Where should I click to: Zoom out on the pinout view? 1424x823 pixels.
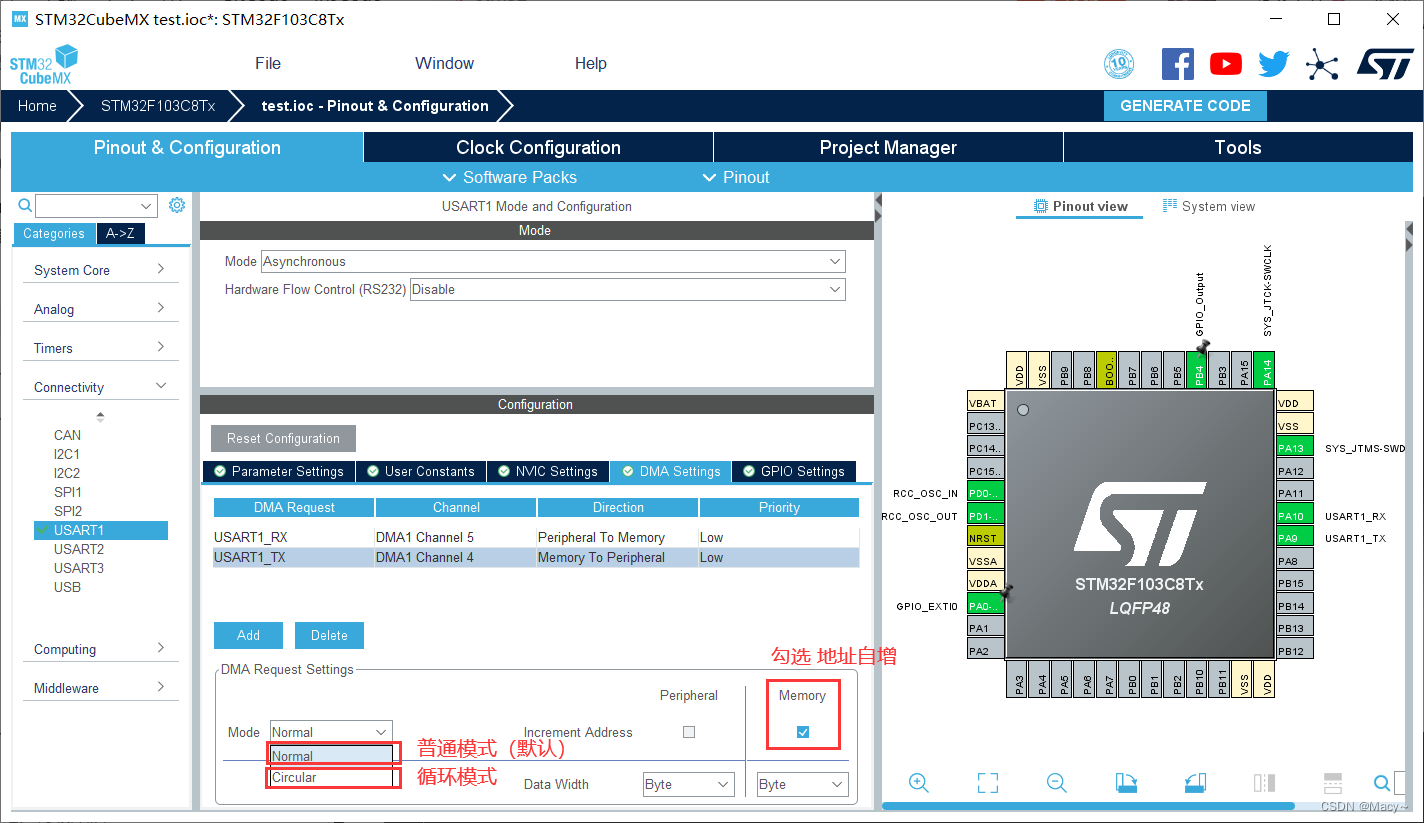(1056, 783)
